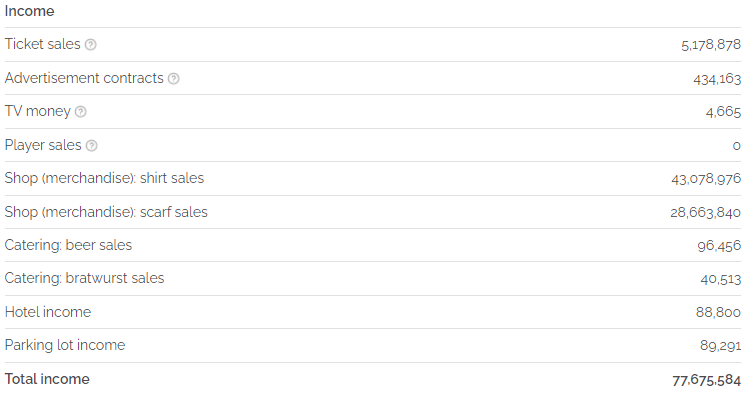Select Catering bratwurst sales label
This screenshot has height=393, width=748.
pyautogui.click(x=84, y=278)
